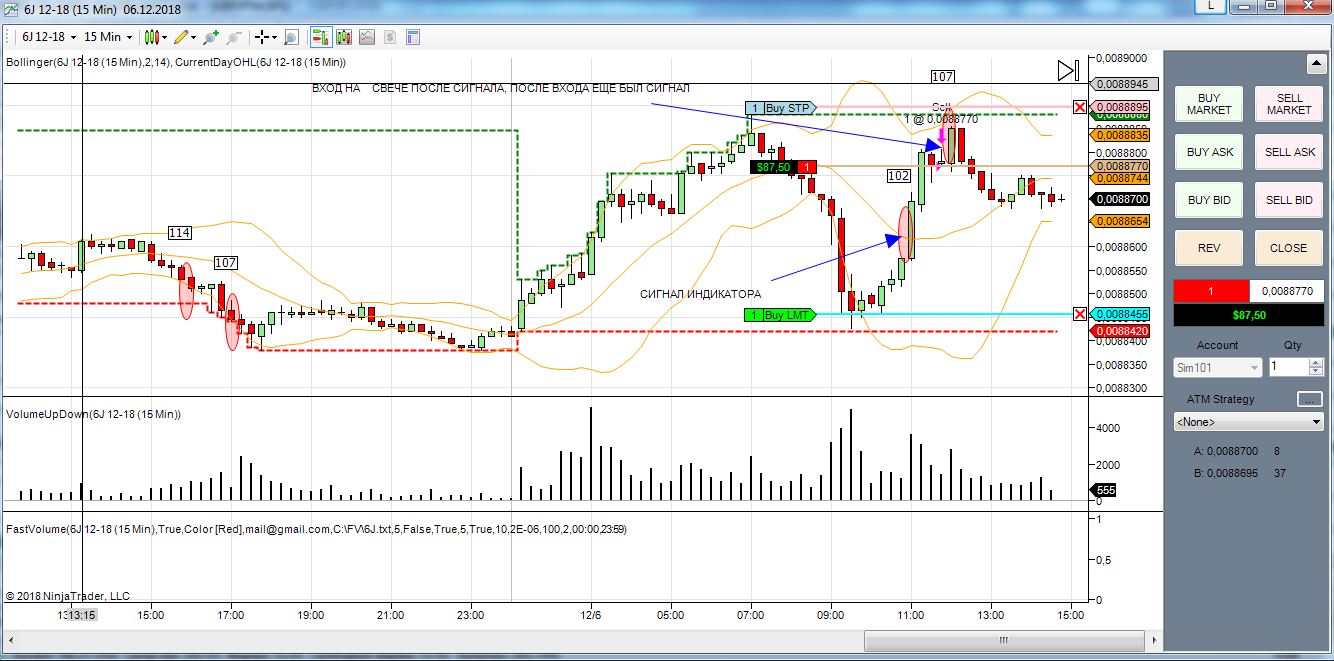Open the ATM Strategy <None> dropdown
1334x661 pixels.
(x=1248, y=422)
